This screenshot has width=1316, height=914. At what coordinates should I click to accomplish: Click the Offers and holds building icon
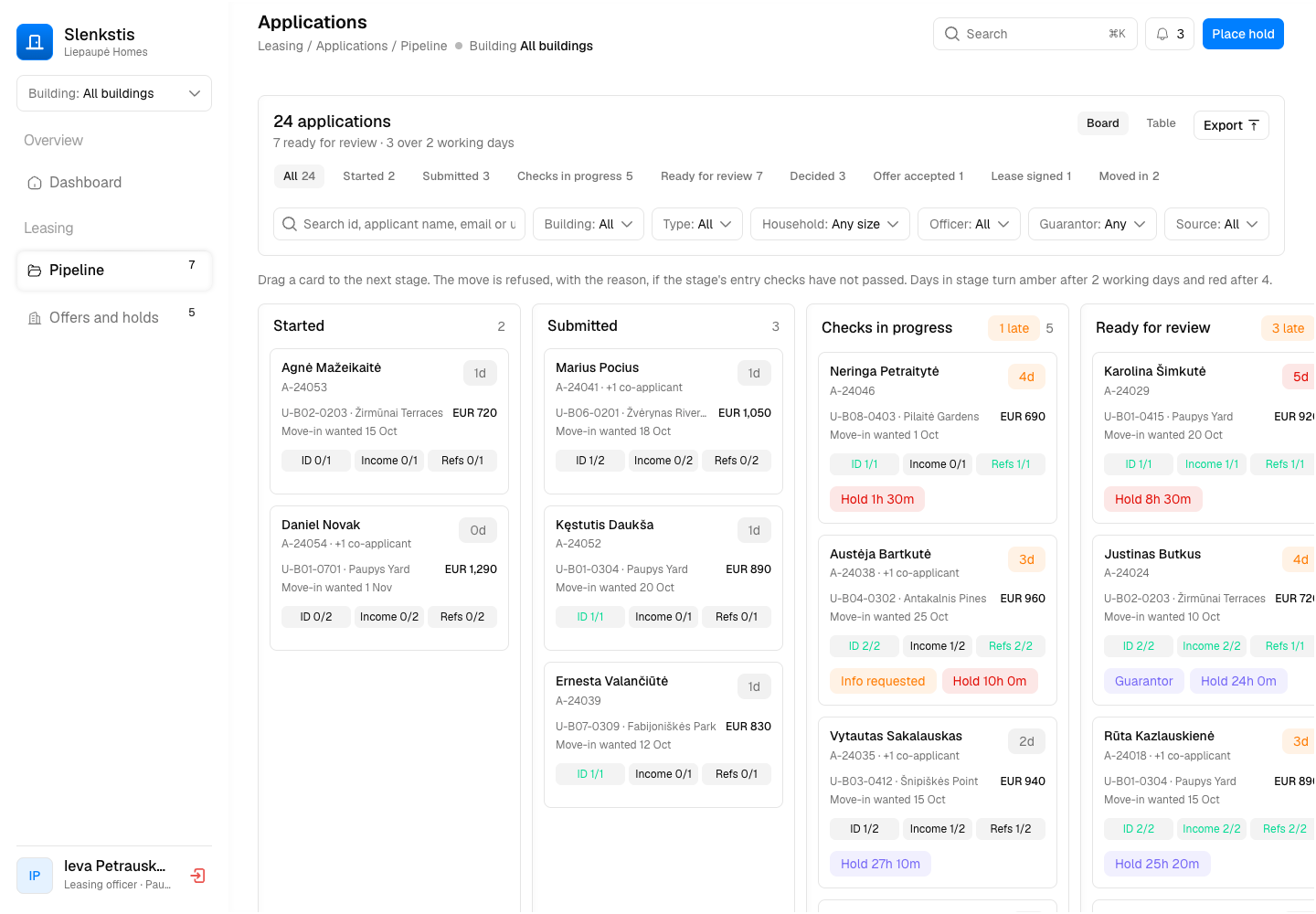click(x=35, y=318)
